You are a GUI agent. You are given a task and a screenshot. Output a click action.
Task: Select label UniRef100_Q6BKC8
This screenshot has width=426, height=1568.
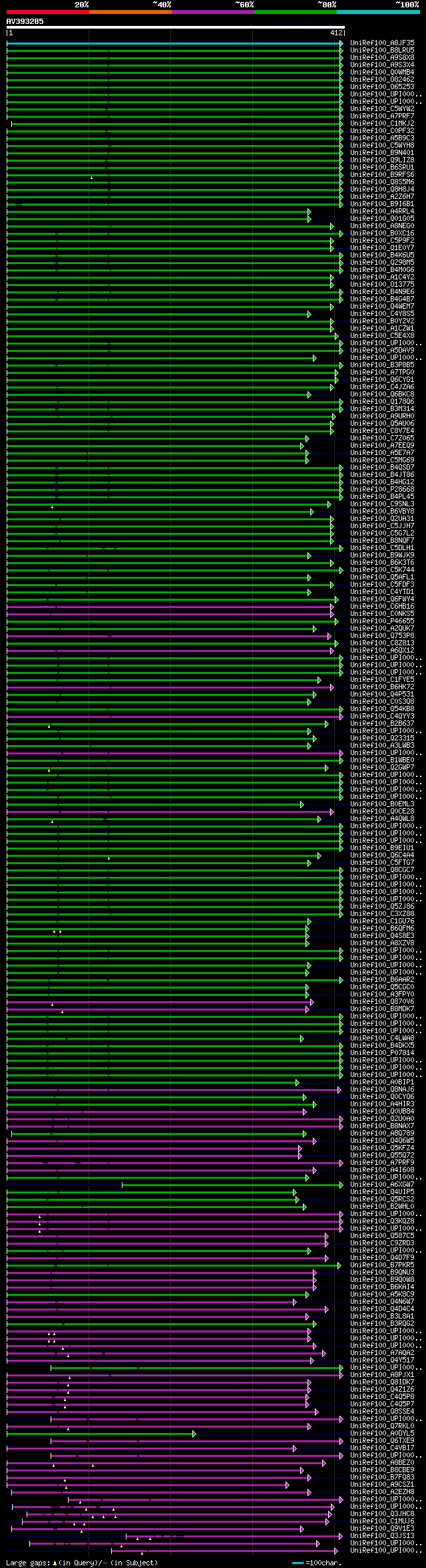pos(382,394)
